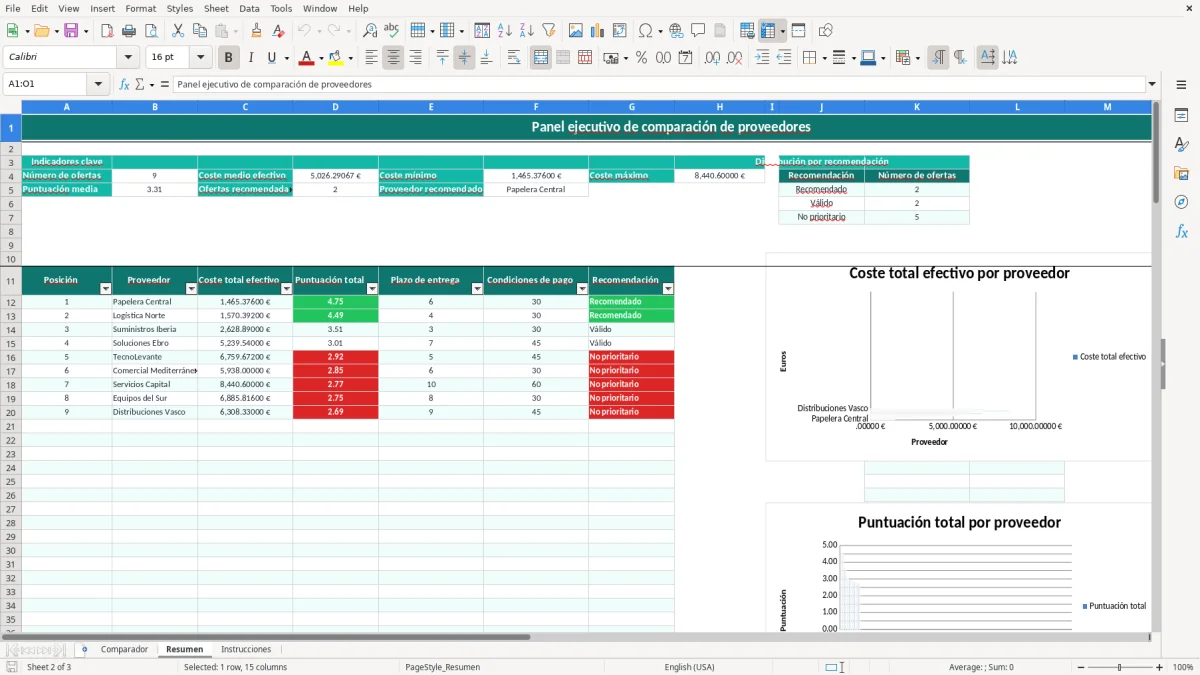Open Find & Replace
The image size is (1200, 675).
[x=370, y=31]
